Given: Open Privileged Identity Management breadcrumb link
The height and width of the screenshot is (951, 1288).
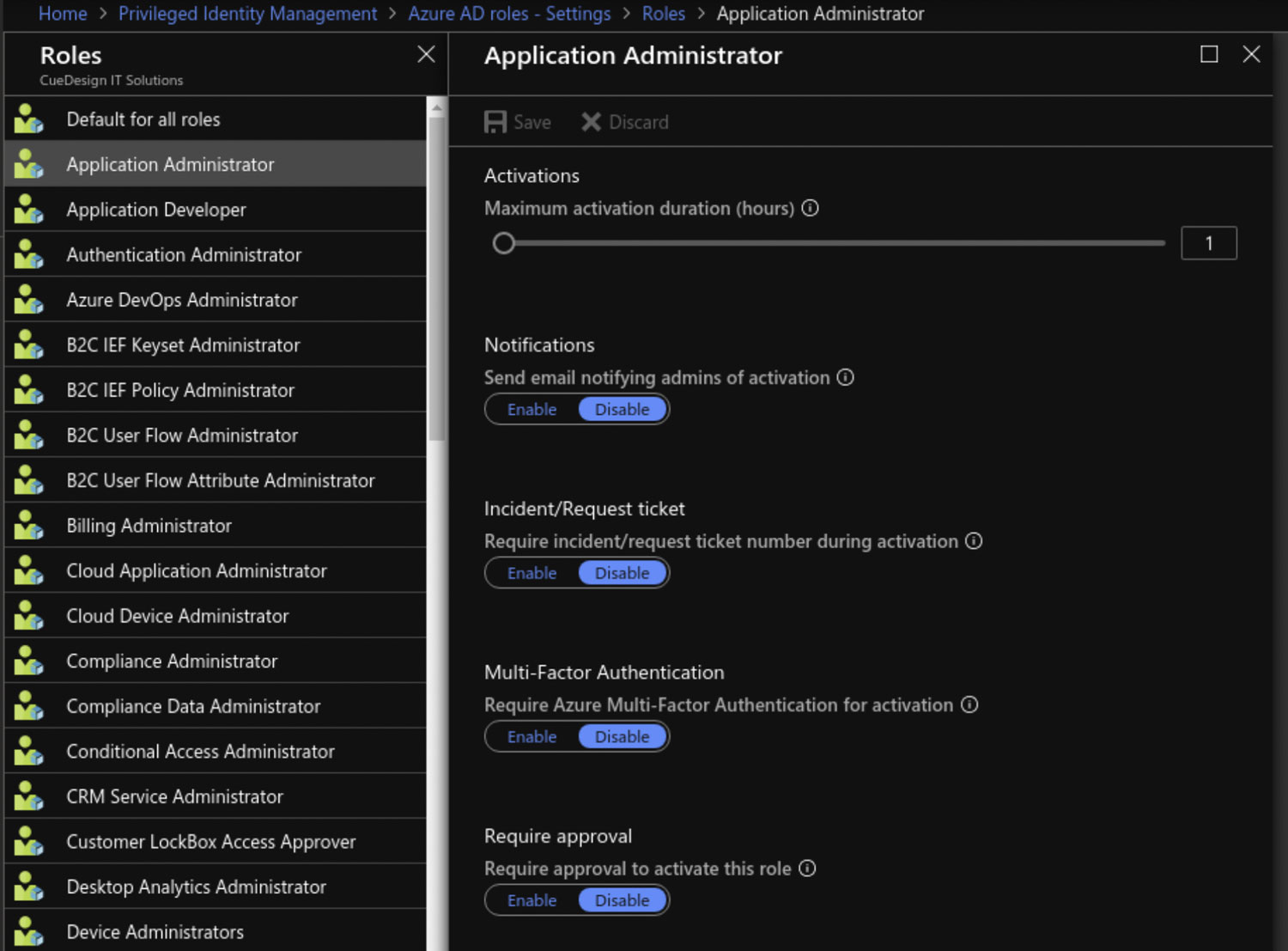Looking at the screenshot, I should [x=247, y=14].
